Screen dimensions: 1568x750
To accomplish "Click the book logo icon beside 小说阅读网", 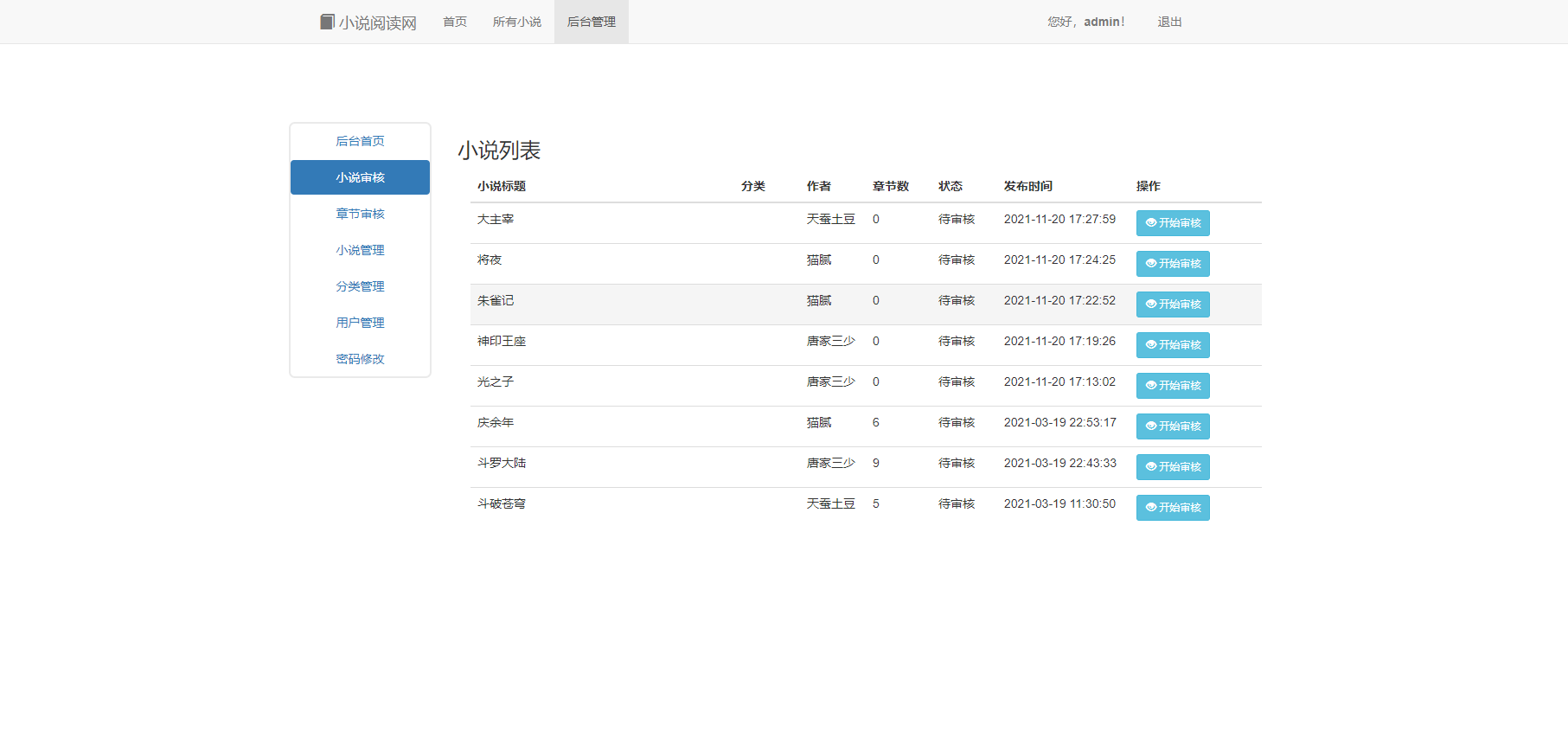I will (327, 22).
